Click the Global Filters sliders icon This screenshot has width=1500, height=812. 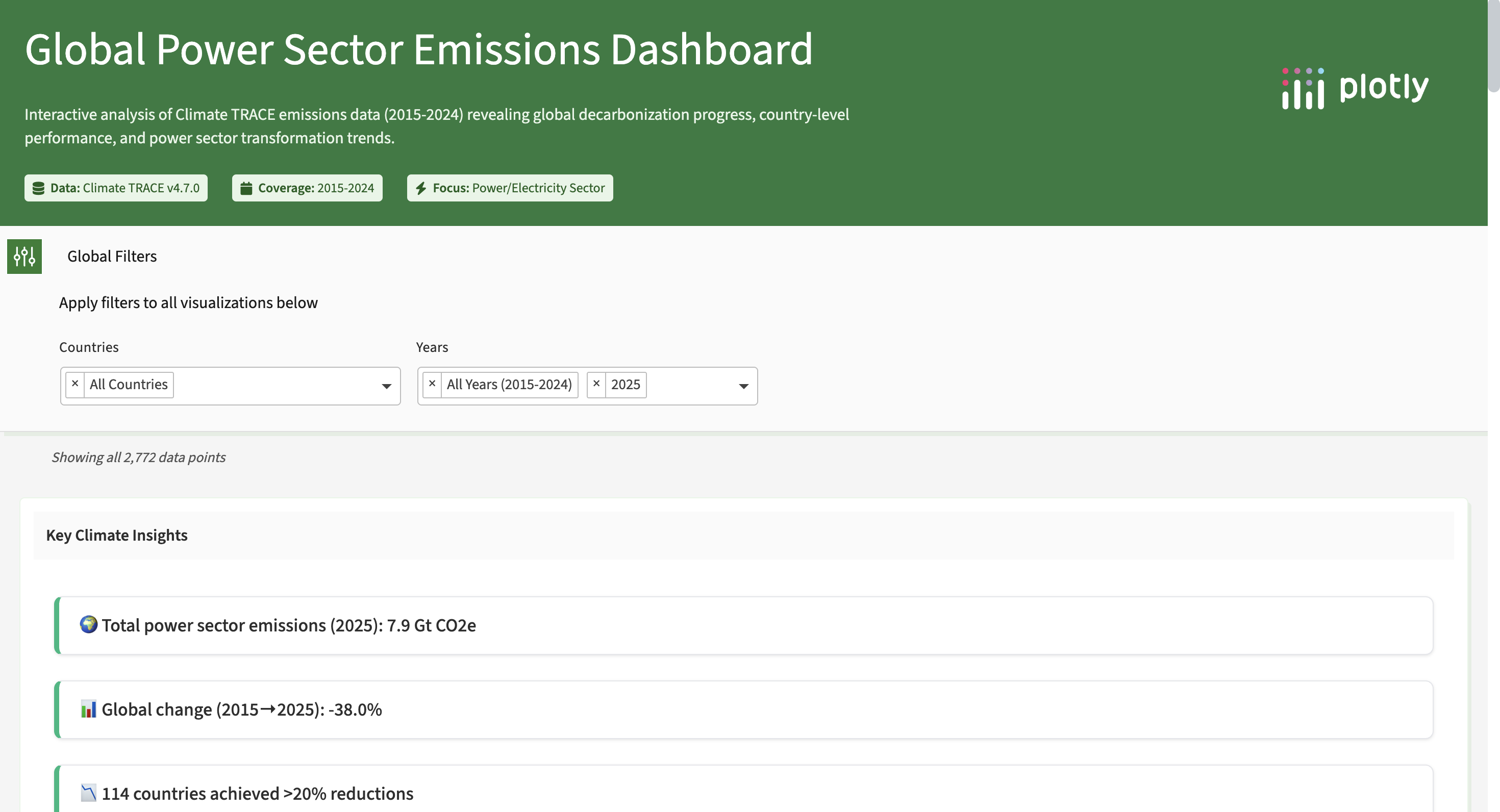24,256
